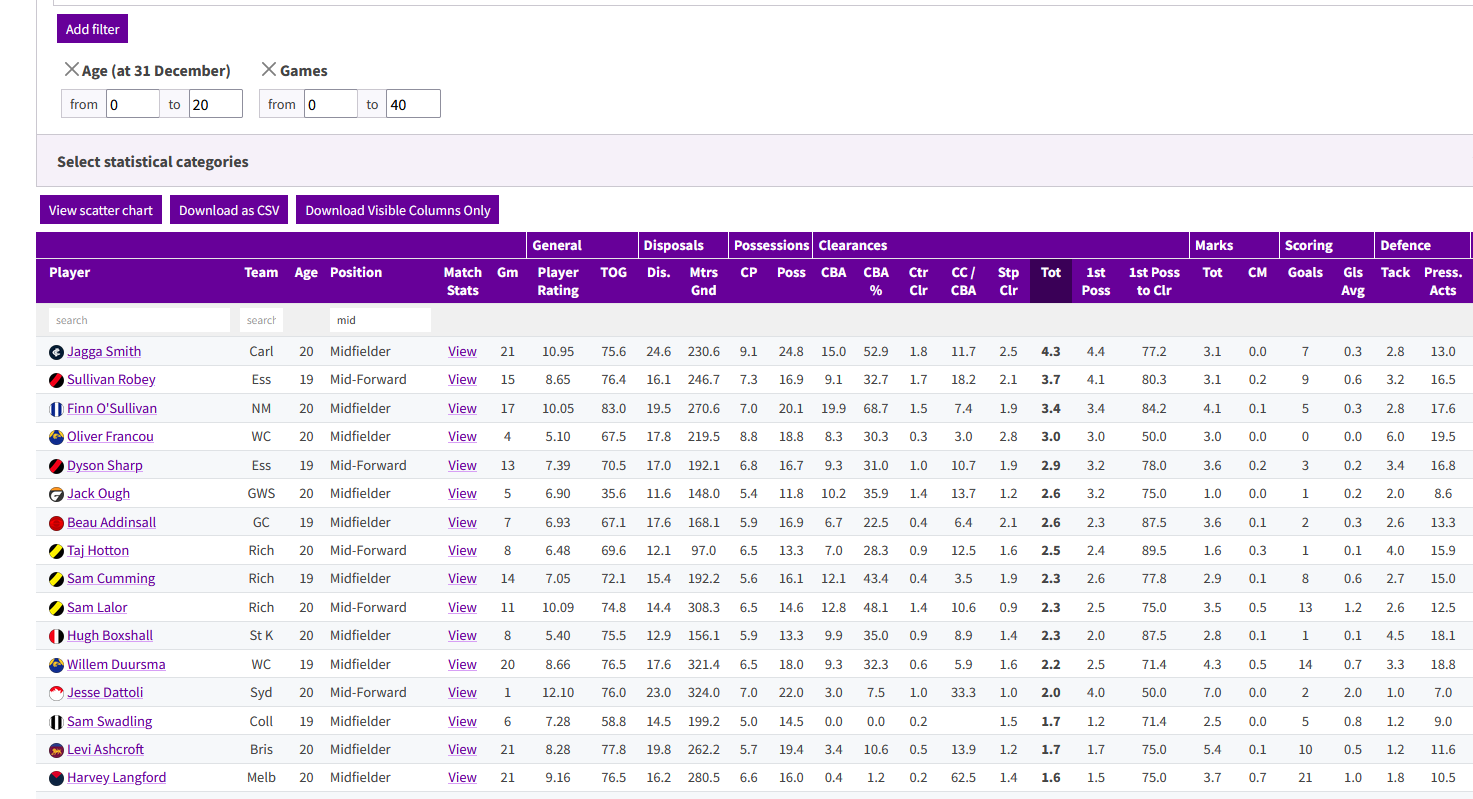Open Sullivan Robey player page
This screenshot has height=799, width=1473.
111,380
